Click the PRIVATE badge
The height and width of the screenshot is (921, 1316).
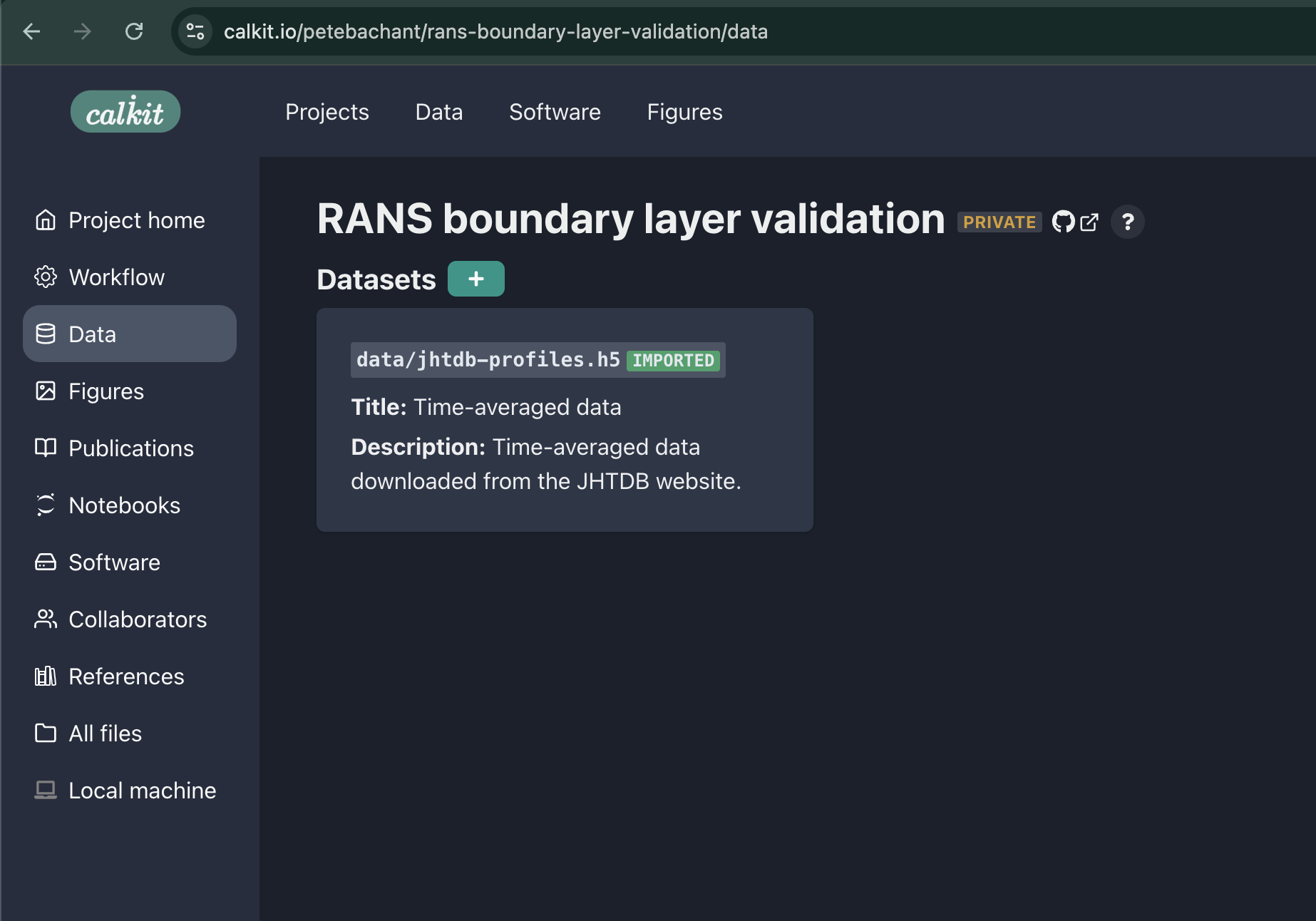(x=999, y=222)
